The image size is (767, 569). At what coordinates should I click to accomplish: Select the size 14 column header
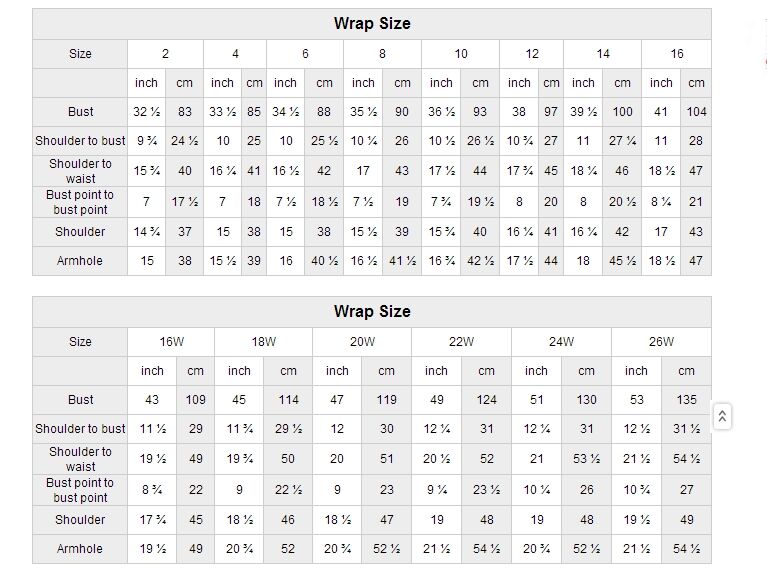[603, 53]
